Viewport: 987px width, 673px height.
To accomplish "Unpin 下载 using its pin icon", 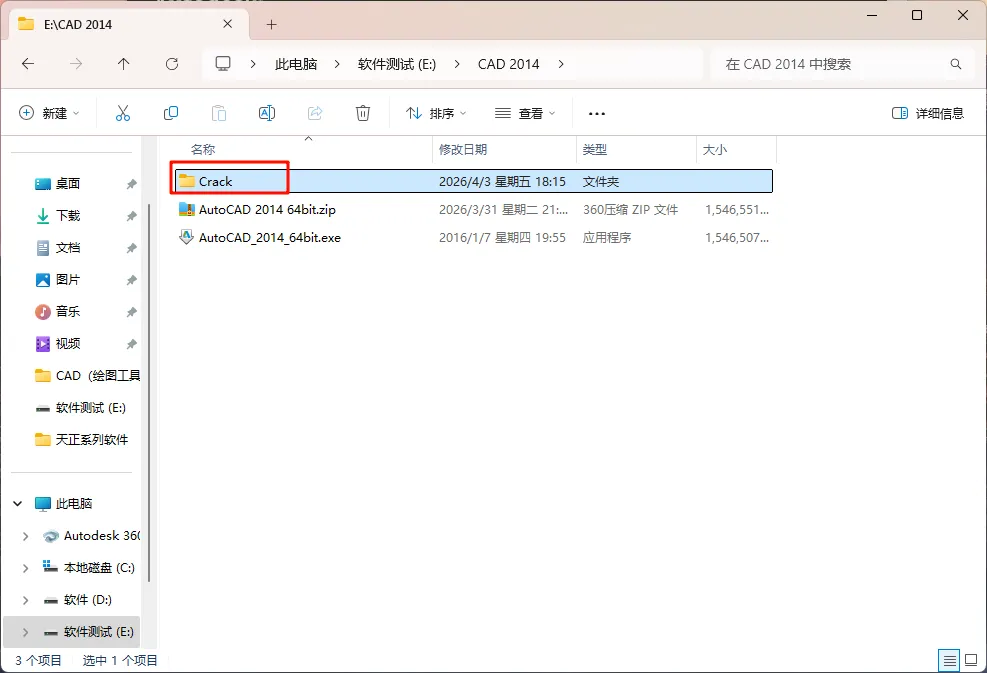I will coord(131,216).
